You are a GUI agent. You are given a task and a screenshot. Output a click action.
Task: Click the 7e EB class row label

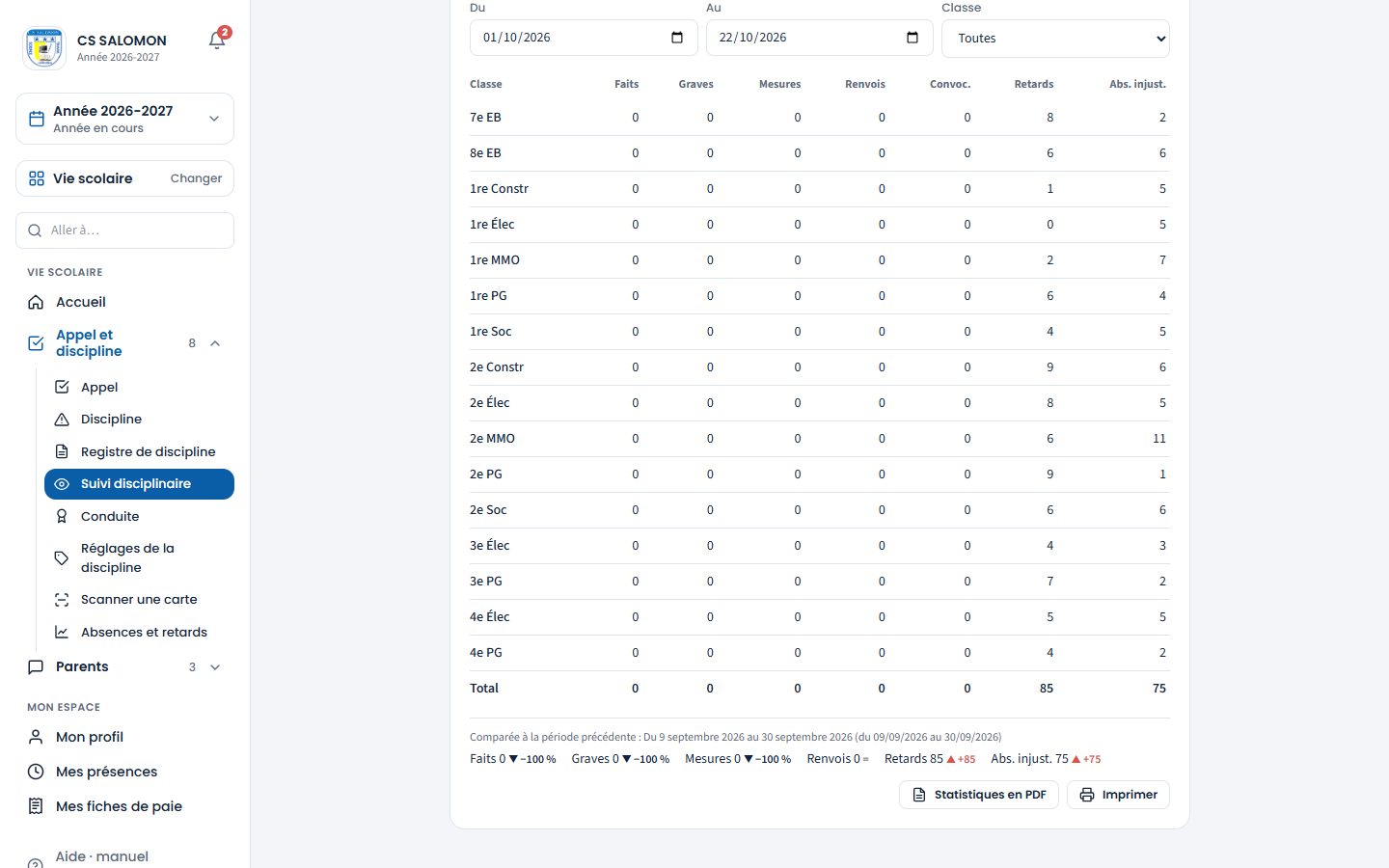(x=485, y=118)
